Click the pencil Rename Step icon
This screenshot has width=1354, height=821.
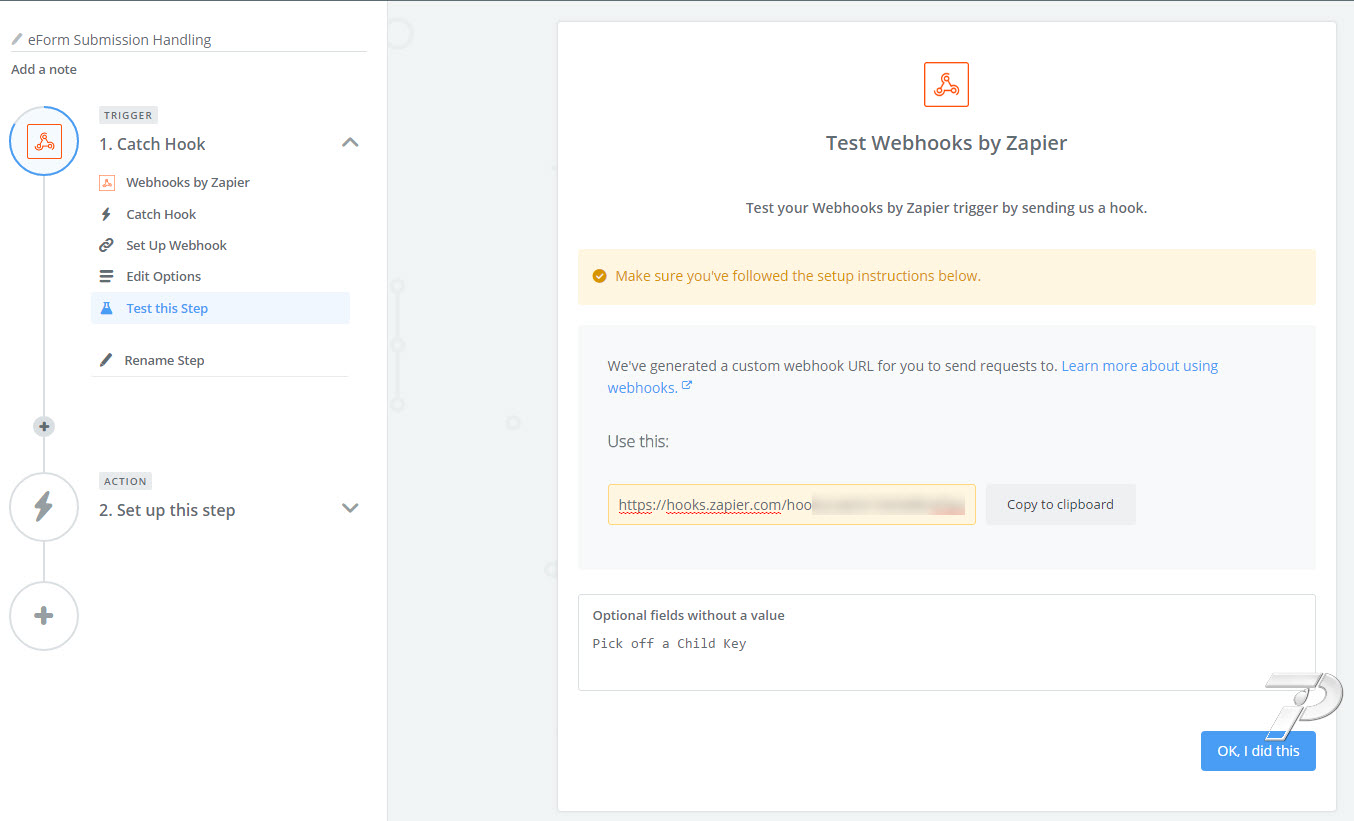106,360
